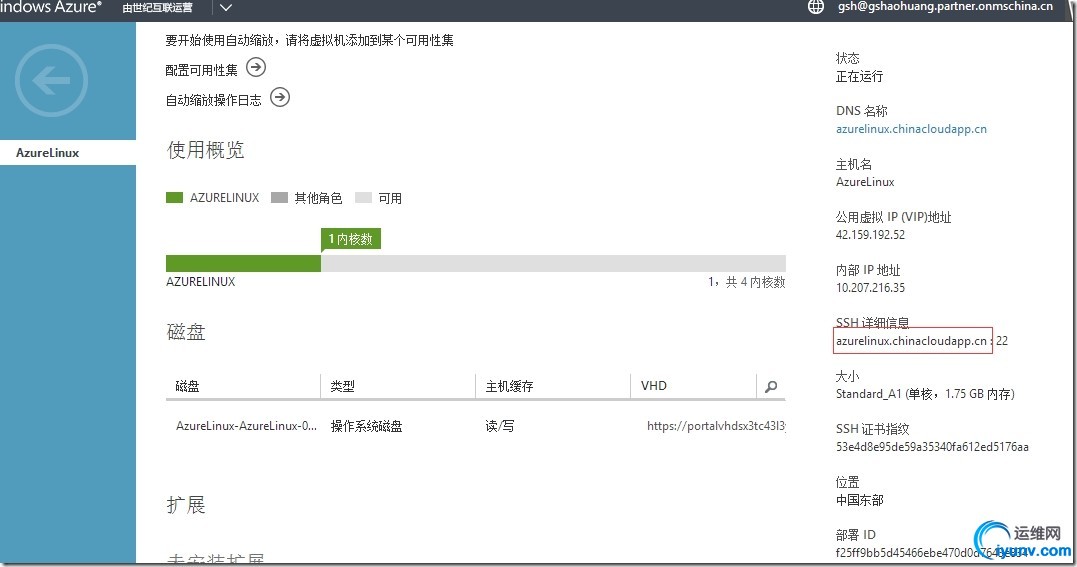Click the 1，共 4 内核数 usage text

coord(747,282)
